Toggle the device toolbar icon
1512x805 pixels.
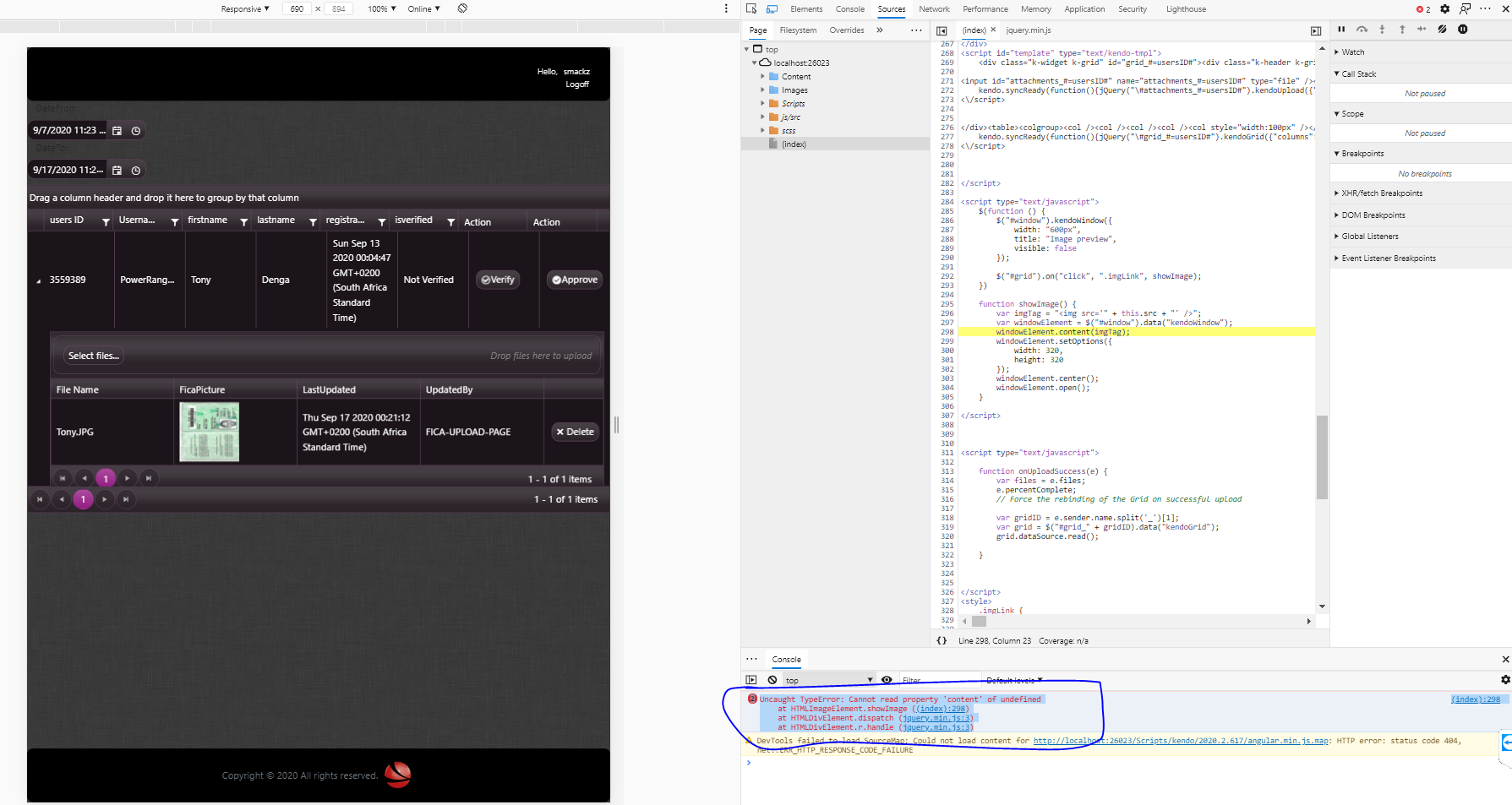click(x=772, y=9)
